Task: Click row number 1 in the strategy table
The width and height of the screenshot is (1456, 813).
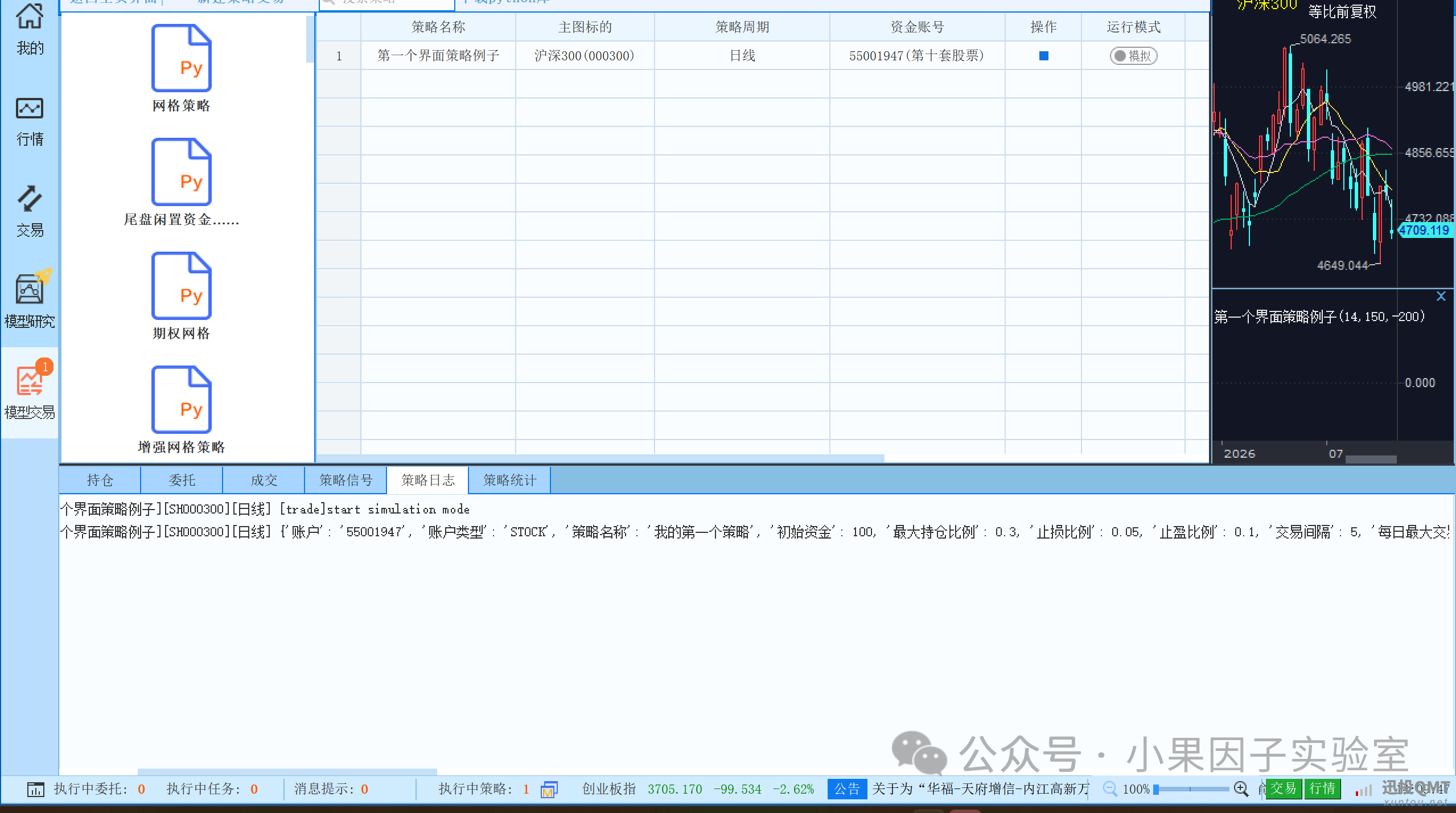Action: pos(339,56)
